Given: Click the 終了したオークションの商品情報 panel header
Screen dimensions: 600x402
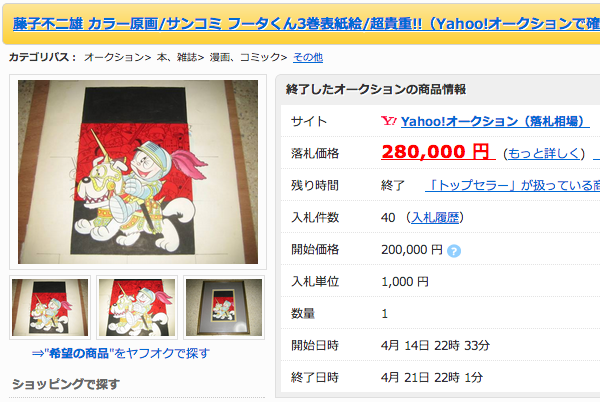Looking at the screenshot, I should pyautogui.click(x=376, y=90).
